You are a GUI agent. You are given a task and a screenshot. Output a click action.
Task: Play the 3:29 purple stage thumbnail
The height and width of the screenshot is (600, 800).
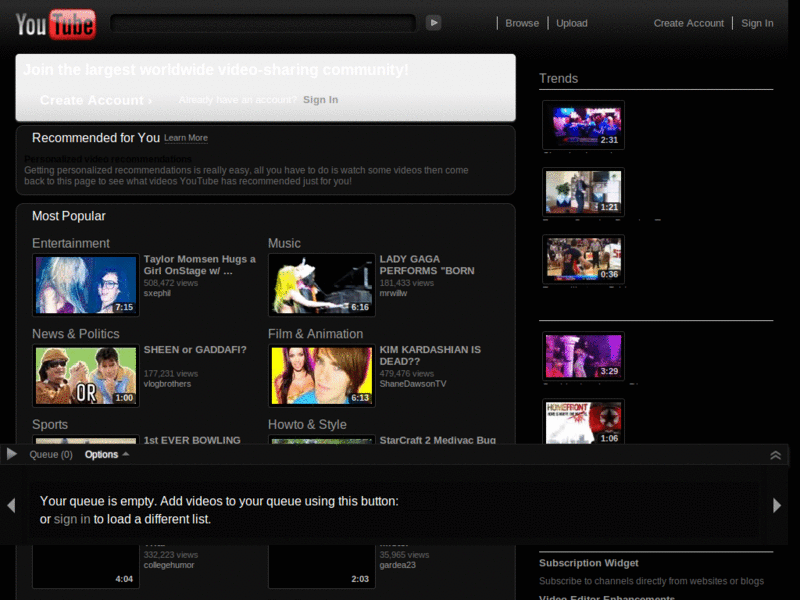point(583,356)
